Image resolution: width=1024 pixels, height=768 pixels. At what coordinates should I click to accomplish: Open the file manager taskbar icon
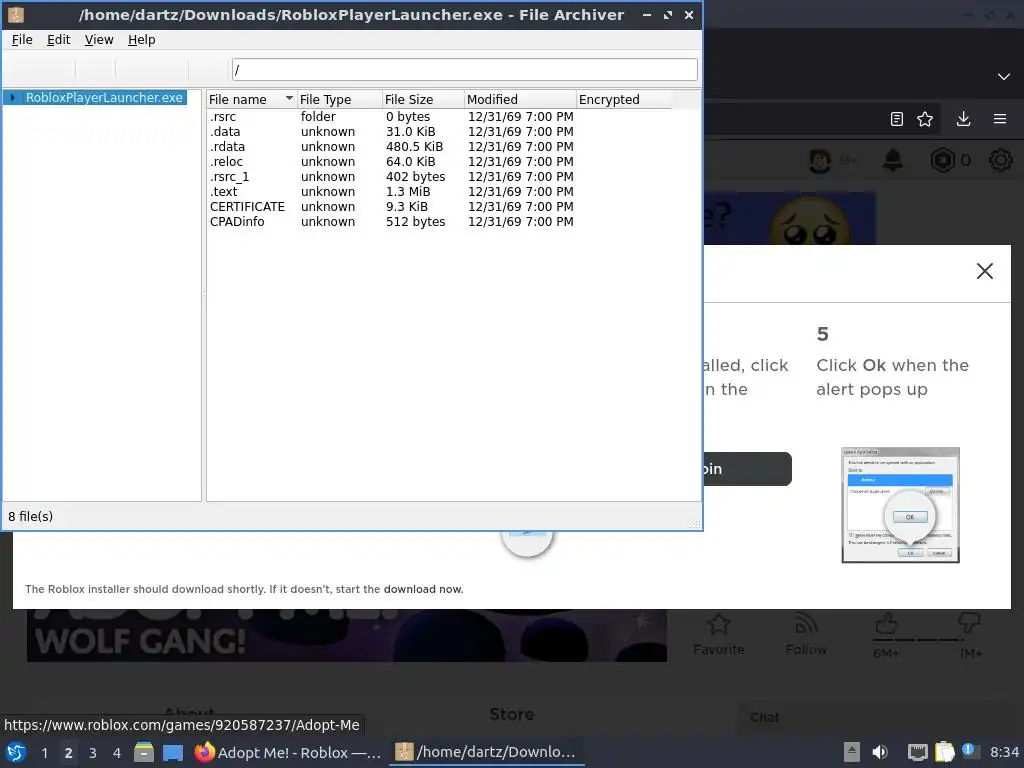(x=144, y=752)
